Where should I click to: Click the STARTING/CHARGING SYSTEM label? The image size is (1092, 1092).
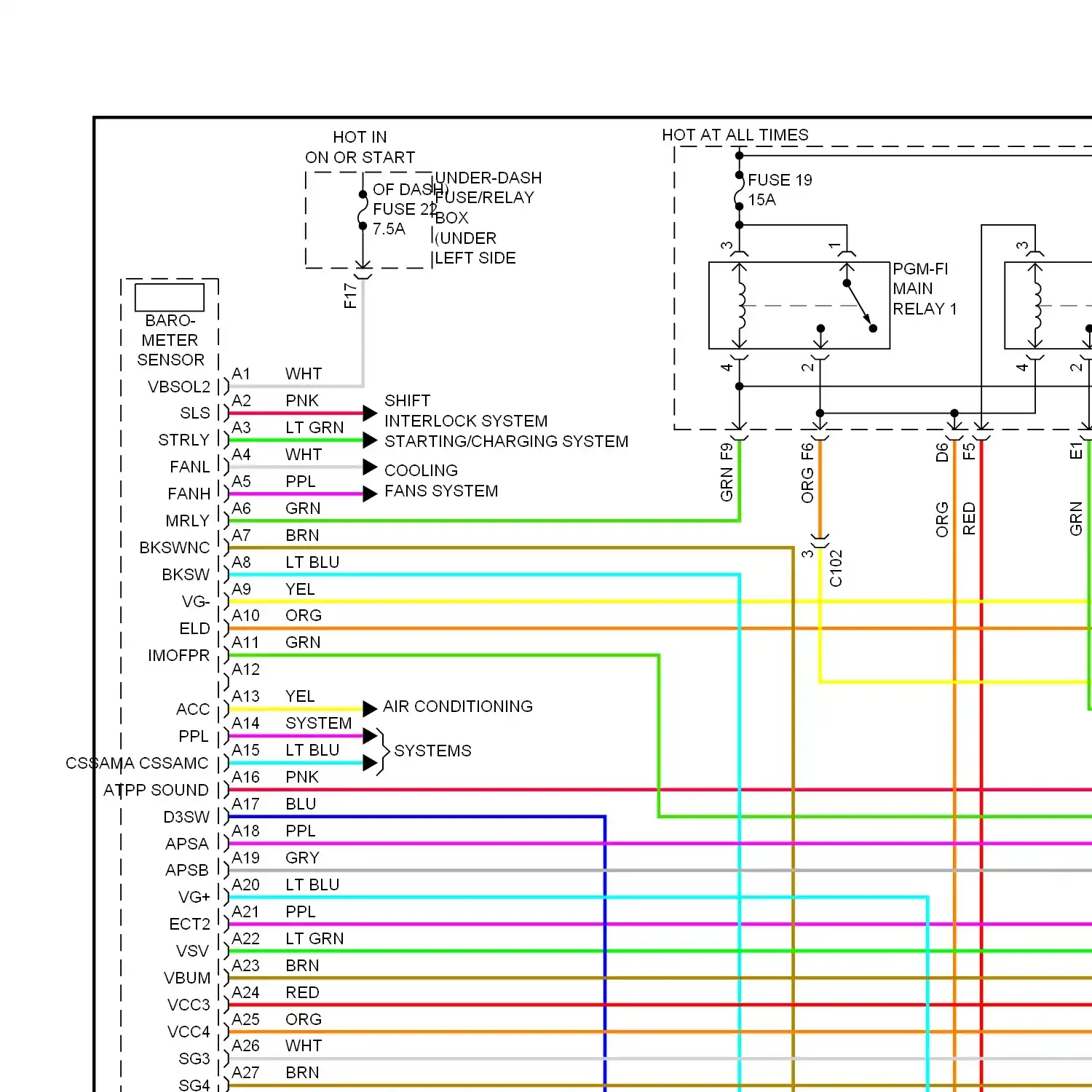[506, 441]
